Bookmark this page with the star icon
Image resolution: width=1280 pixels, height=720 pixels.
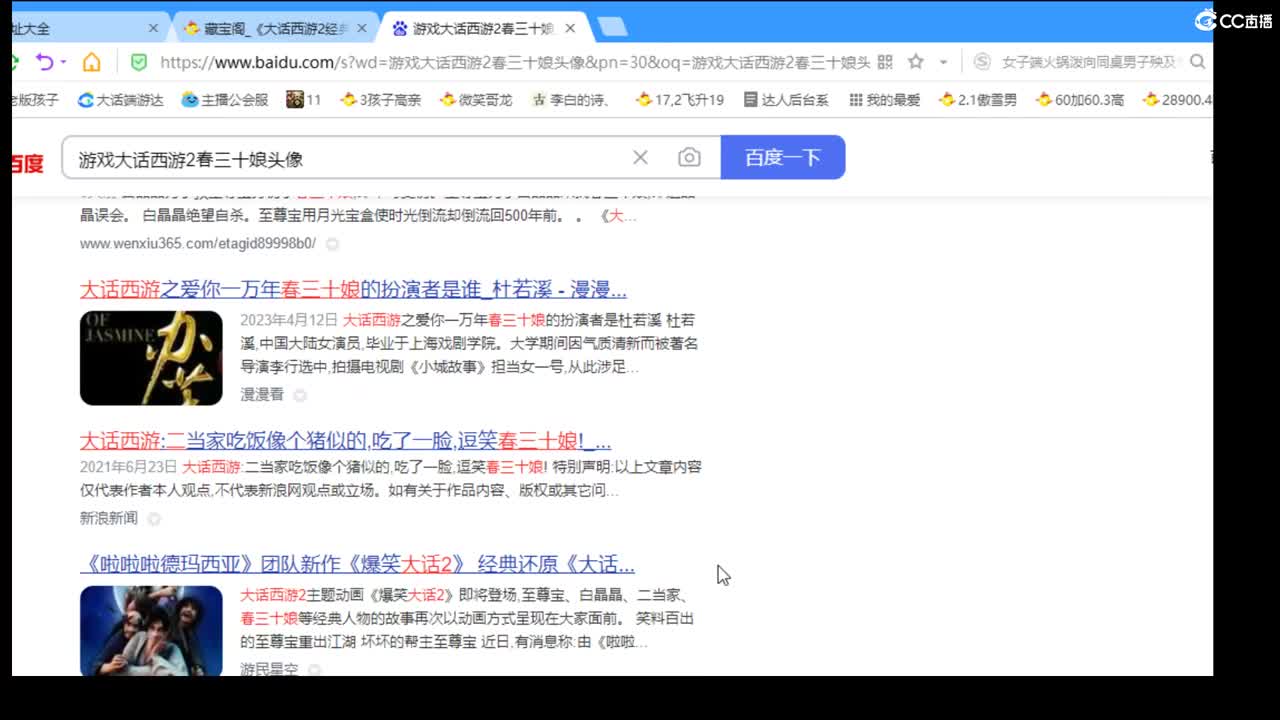pyautogui.click(x=915, y=62)
